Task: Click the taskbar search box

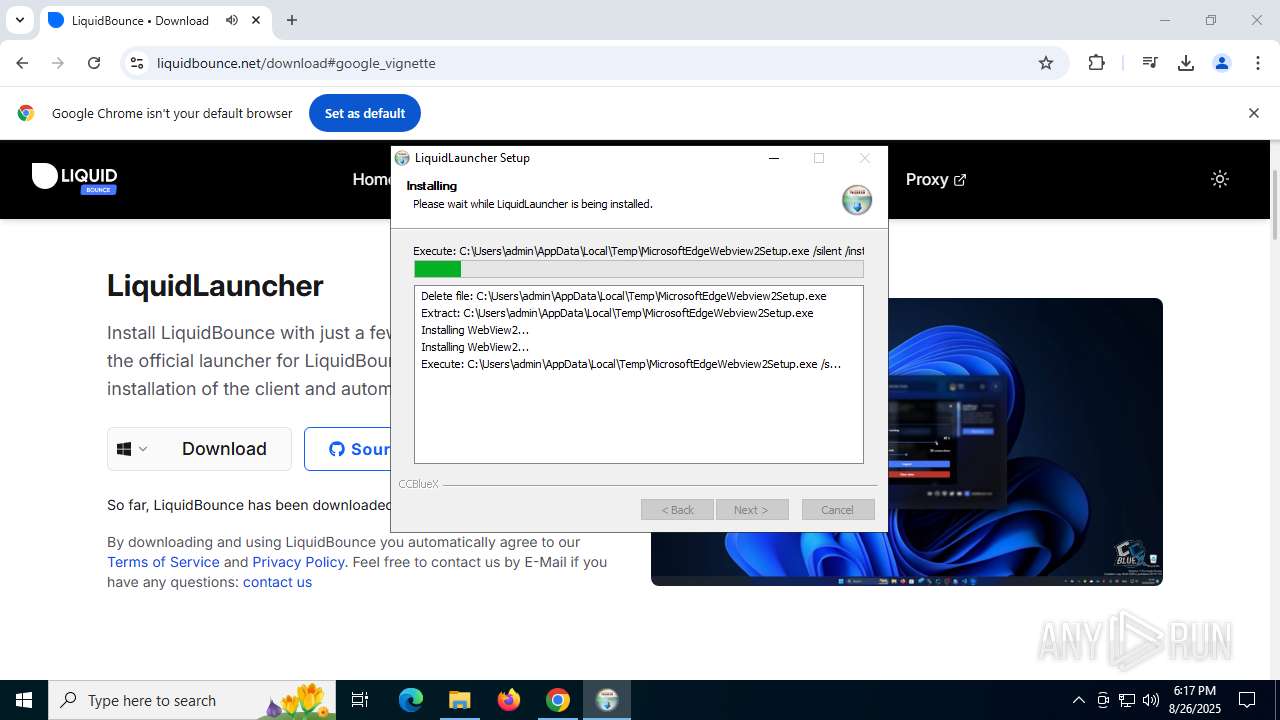Action: click(194, 700)
